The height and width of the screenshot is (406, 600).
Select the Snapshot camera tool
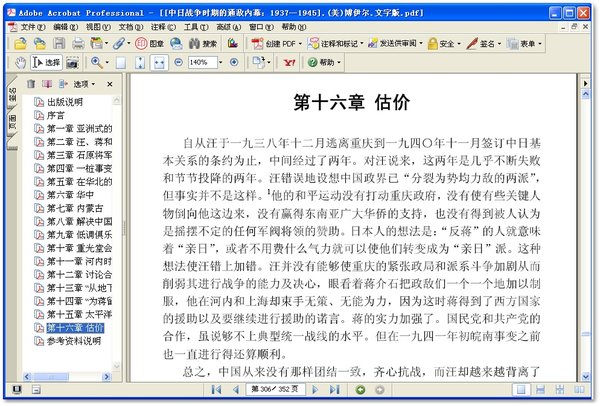[72, 62]
